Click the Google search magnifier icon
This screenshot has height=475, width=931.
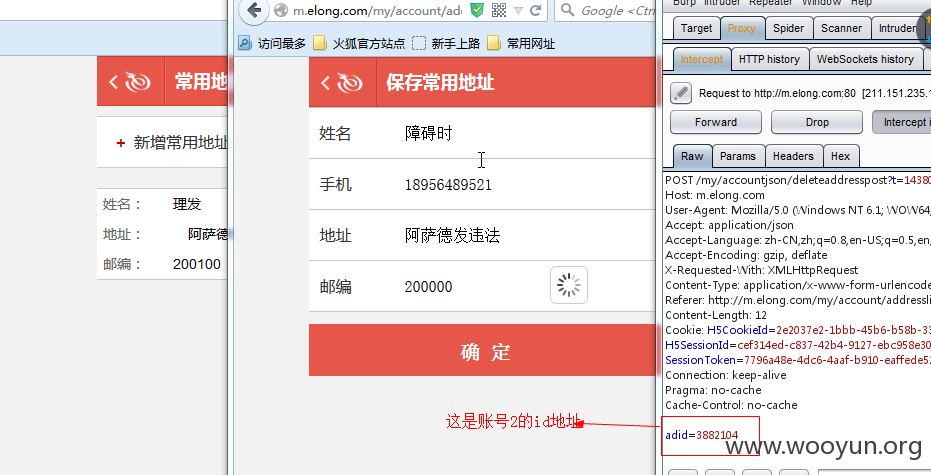point(568,10)
